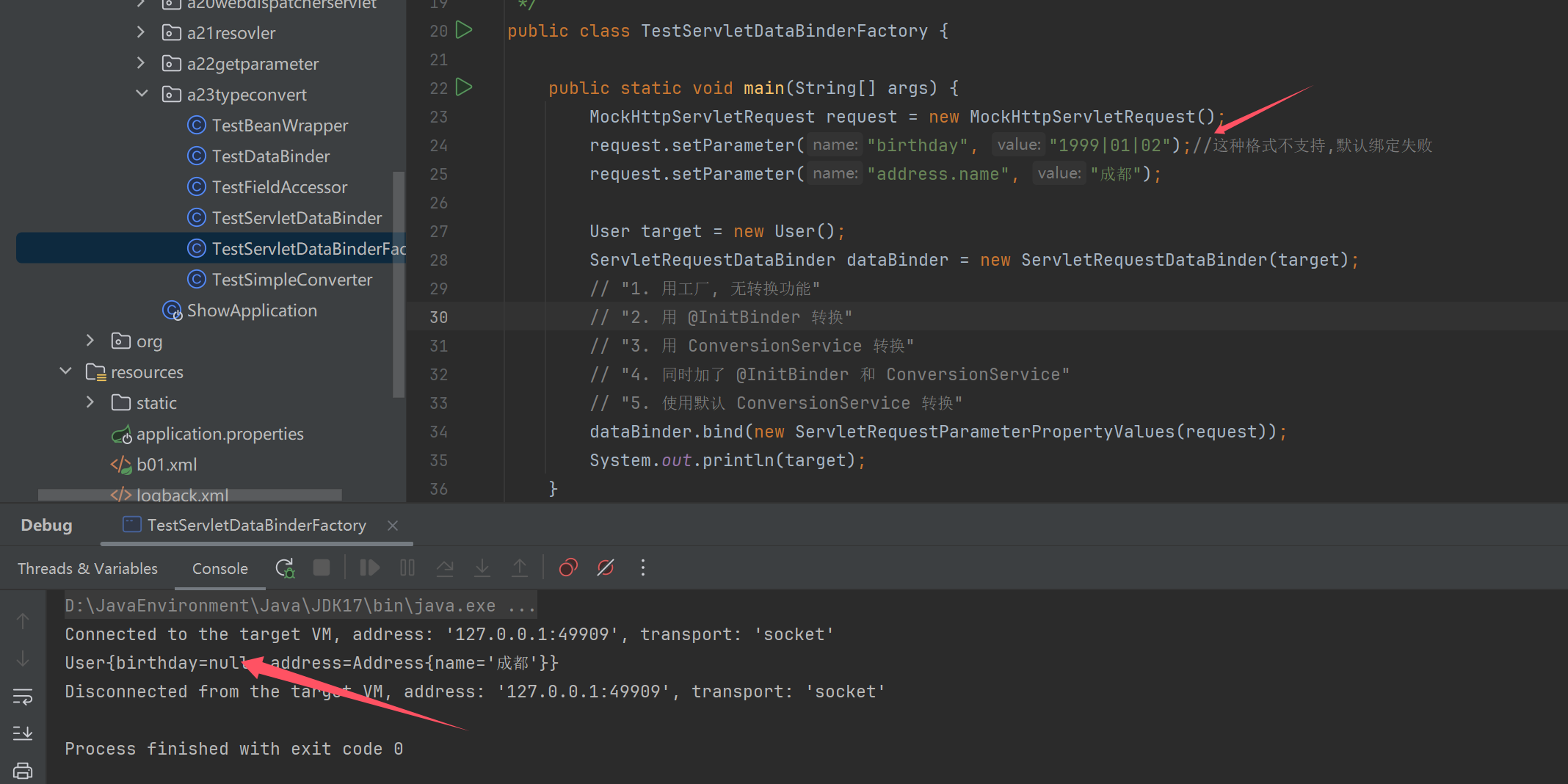The image size is (1568, 784).
Task: Resume program execution
Action: [369, 567]
